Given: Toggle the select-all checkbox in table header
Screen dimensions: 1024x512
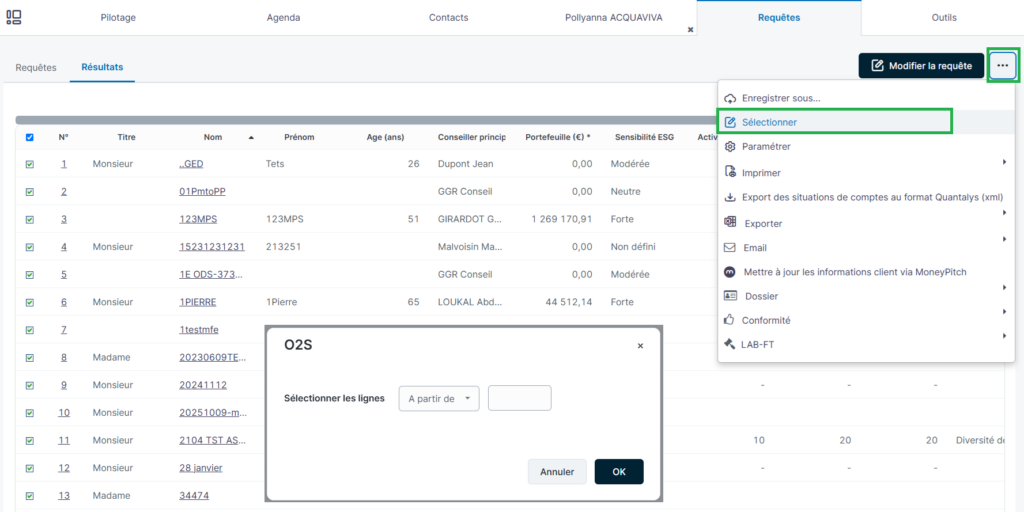Looking at the screenshot, I should pos(29,137).
